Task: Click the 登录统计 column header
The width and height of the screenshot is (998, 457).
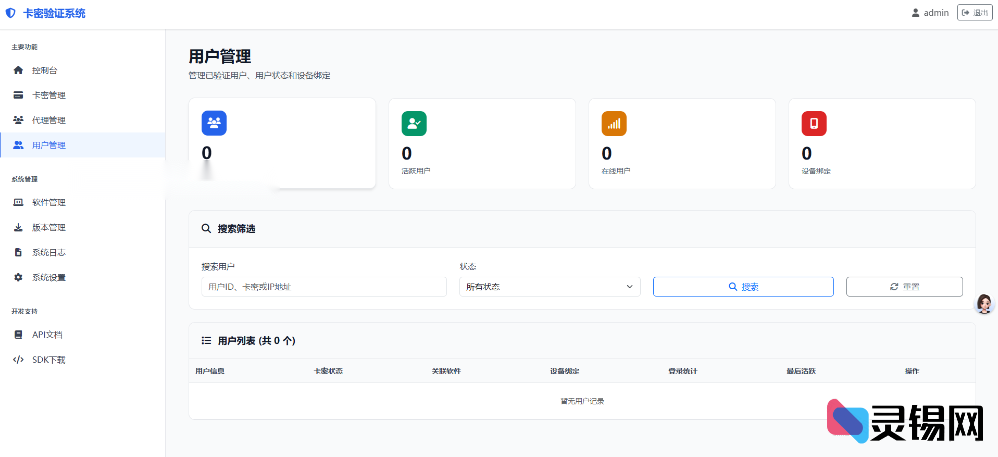Action: [x=683, y=371]
